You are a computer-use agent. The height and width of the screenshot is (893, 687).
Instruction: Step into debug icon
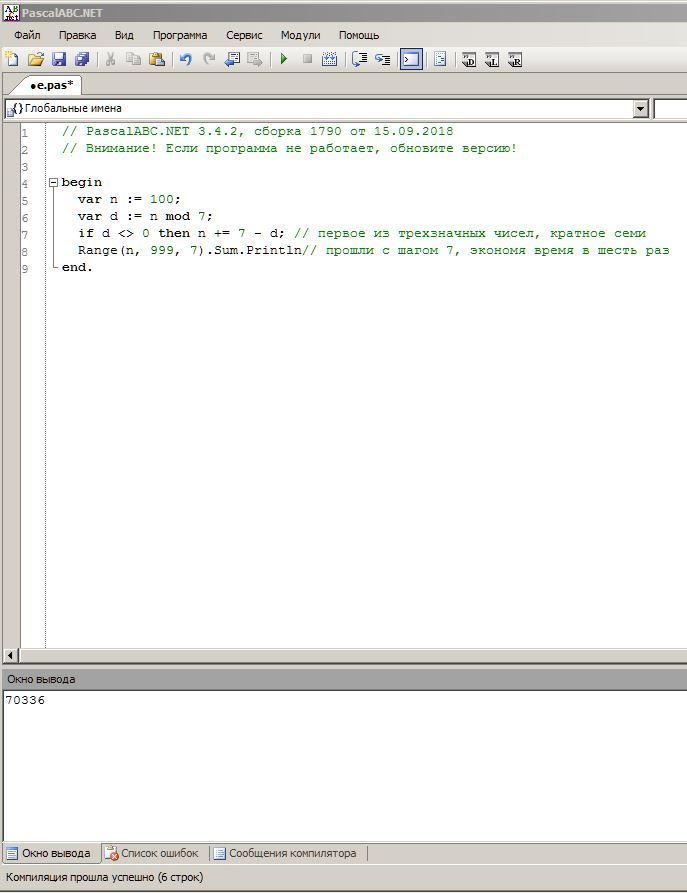coord(382,59)
